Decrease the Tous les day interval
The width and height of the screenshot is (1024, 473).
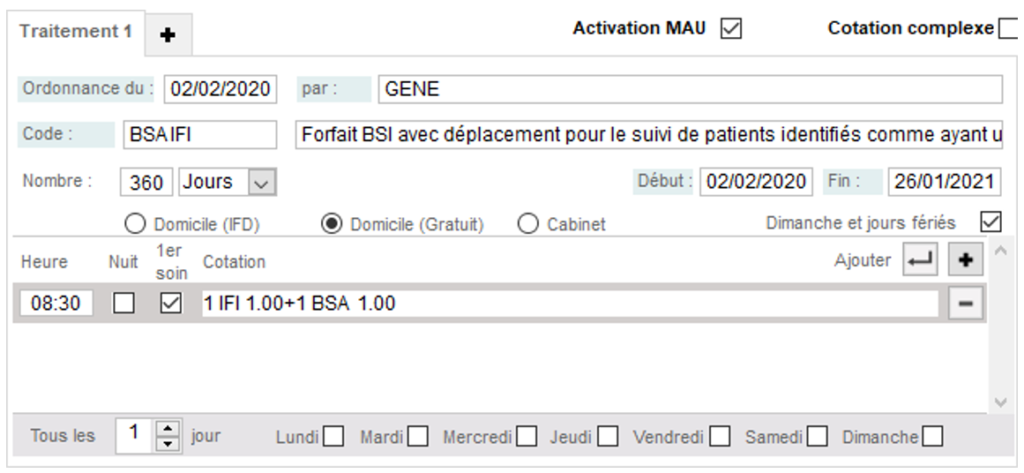click(169, 443)
